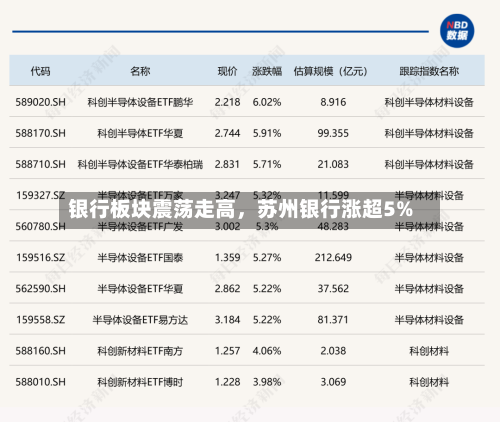Click scale value 212.649
The height and width of the screenshot is (422, 500).
[x=333, y=258]
